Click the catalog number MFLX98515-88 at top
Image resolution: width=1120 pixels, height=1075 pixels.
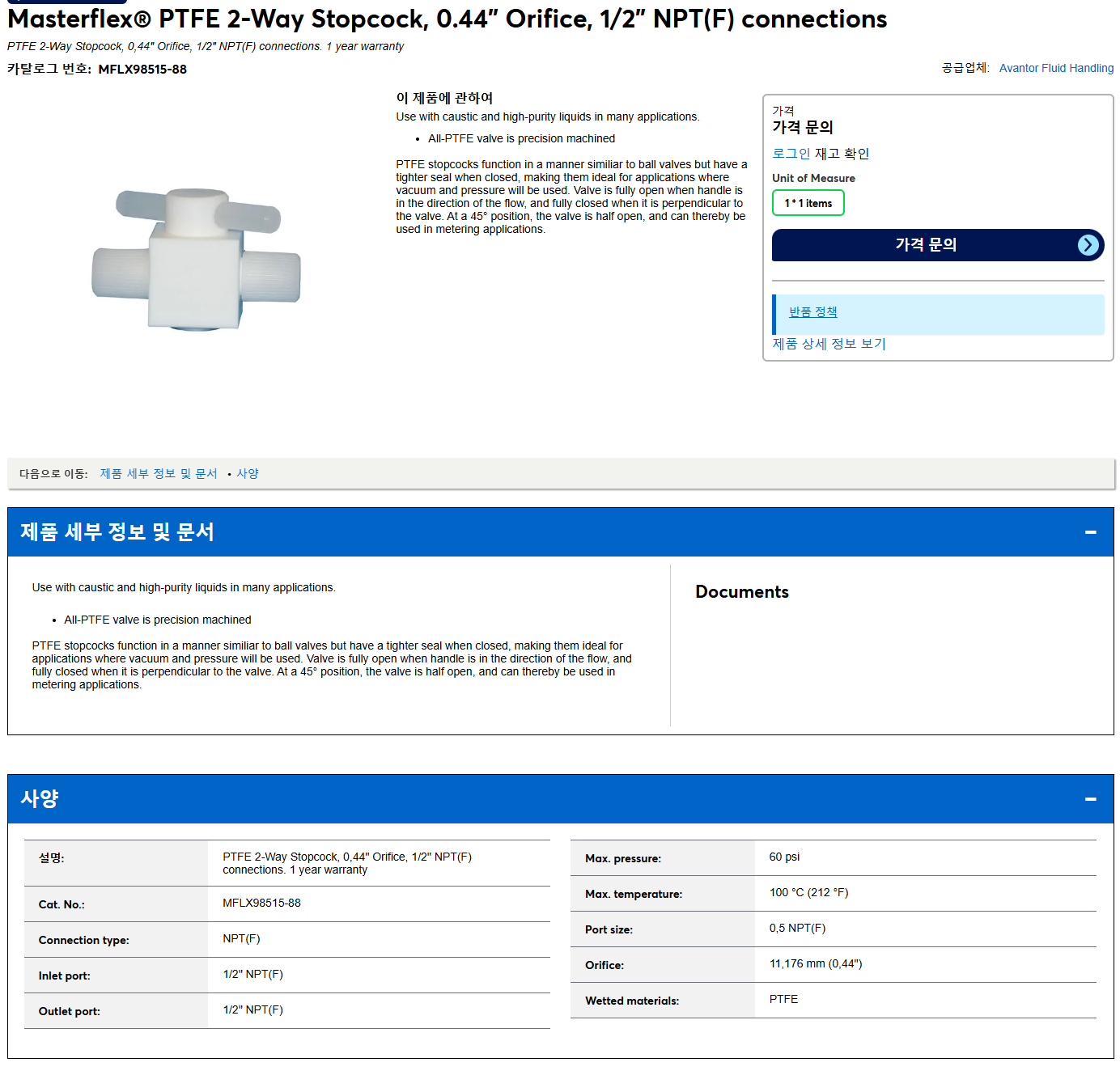(142, 70)
